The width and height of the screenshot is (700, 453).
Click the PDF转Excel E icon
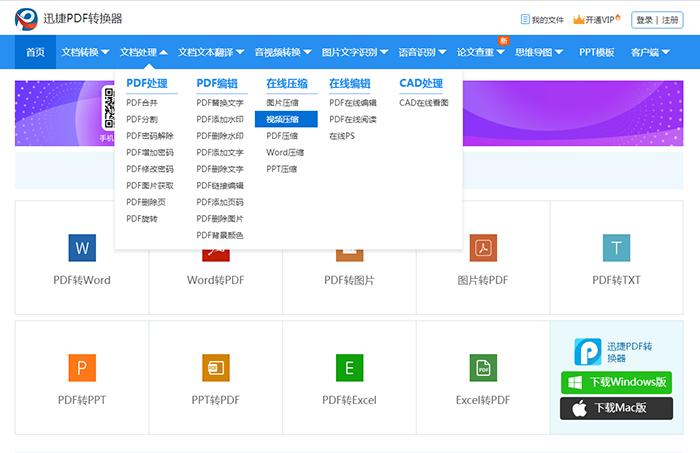pos(350,368)
